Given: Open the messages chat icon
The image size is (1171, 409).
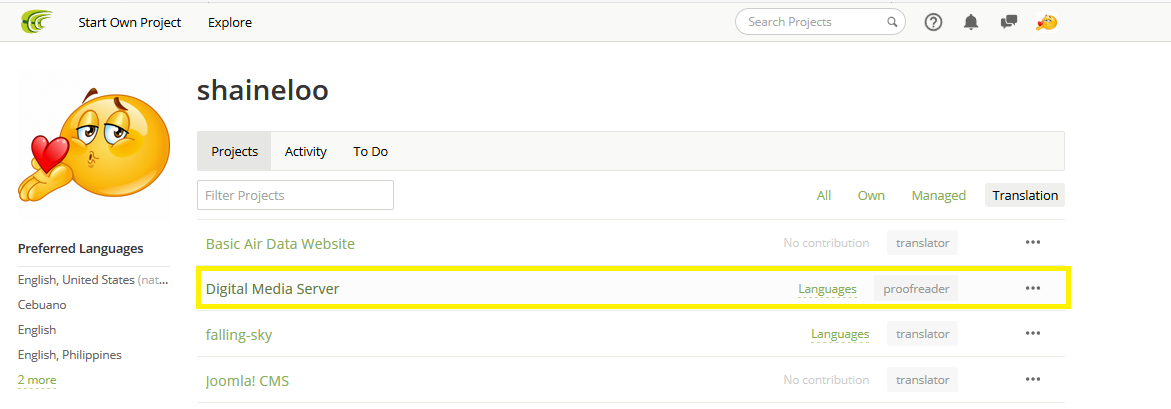Looking at the screenshot, I should click(x=1009, y=22).
